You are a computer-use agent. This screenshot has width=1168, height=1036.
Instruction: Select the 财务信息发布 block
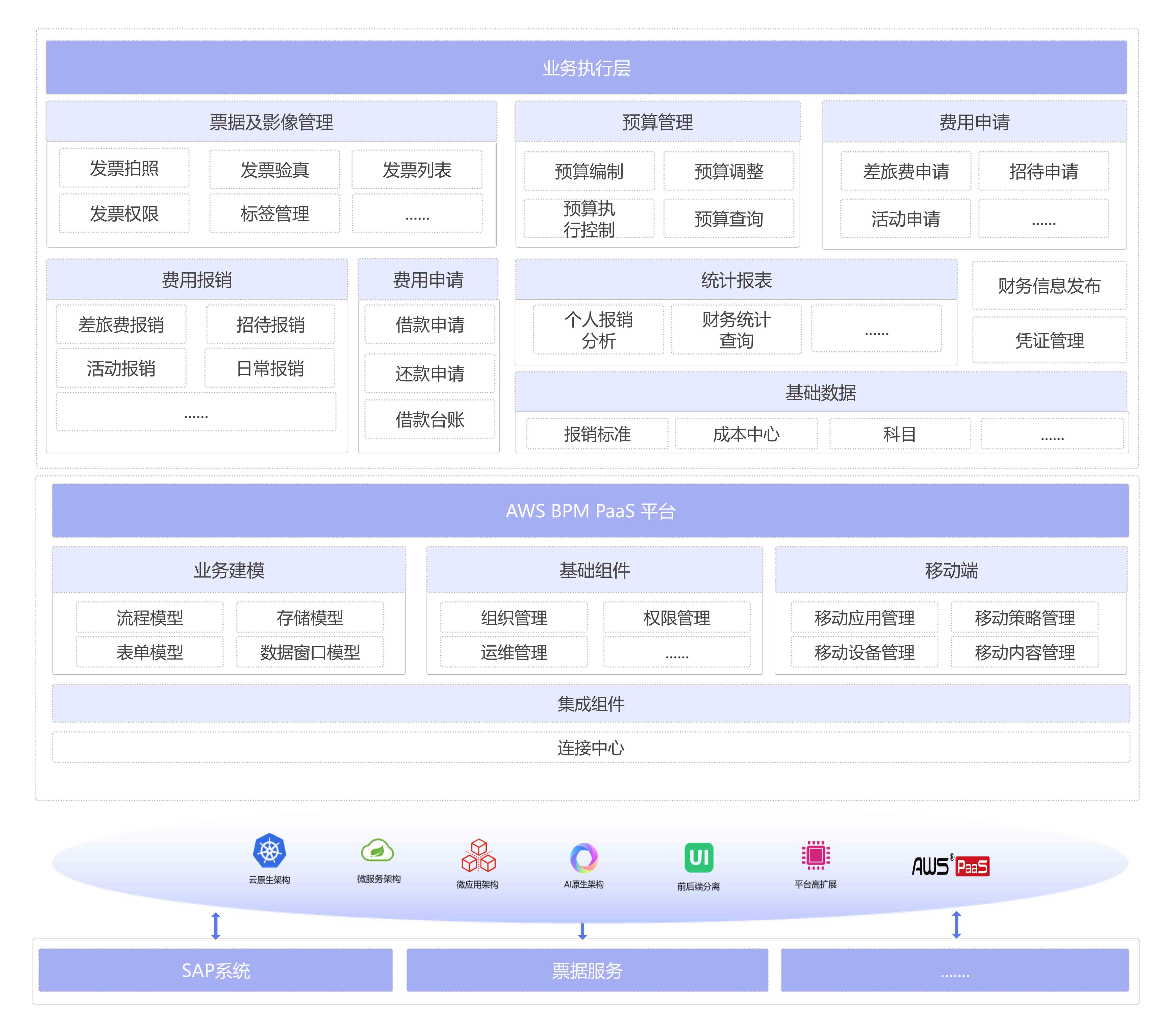coord(1049,285)
